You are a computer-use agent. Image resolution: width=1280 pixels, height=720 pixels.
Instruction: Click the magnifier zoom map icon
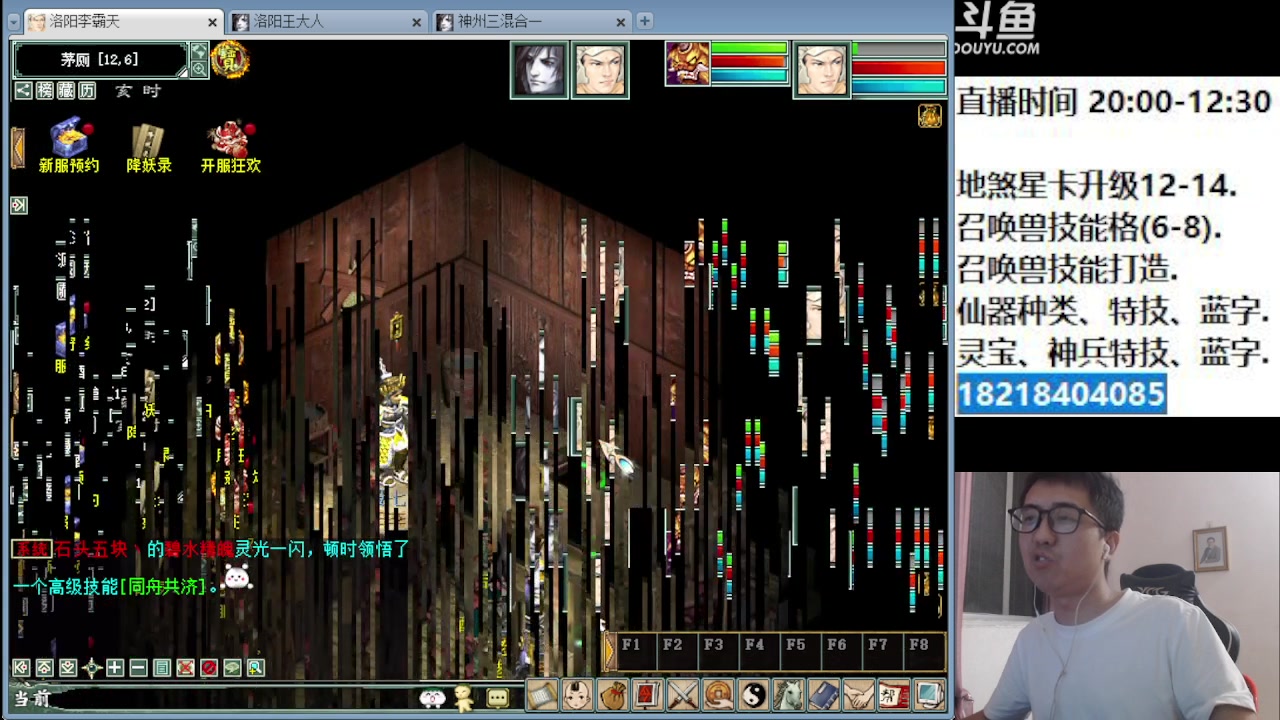[199, 69]
